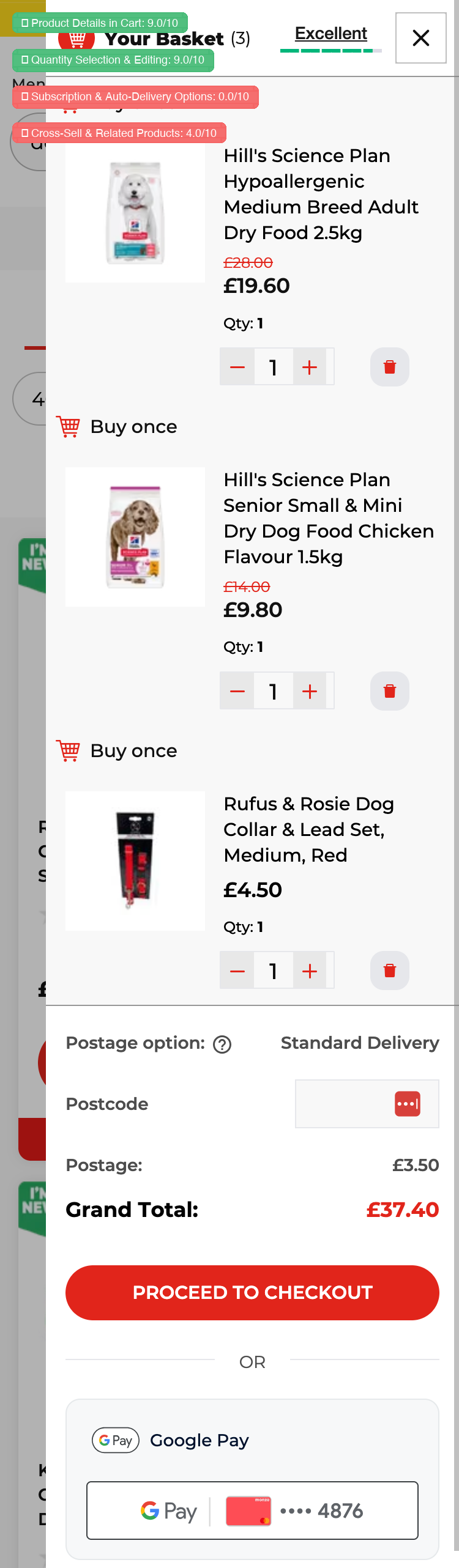Open Hill's Hypoallergenic Medium Breed product thumbnail

[135, 213]
